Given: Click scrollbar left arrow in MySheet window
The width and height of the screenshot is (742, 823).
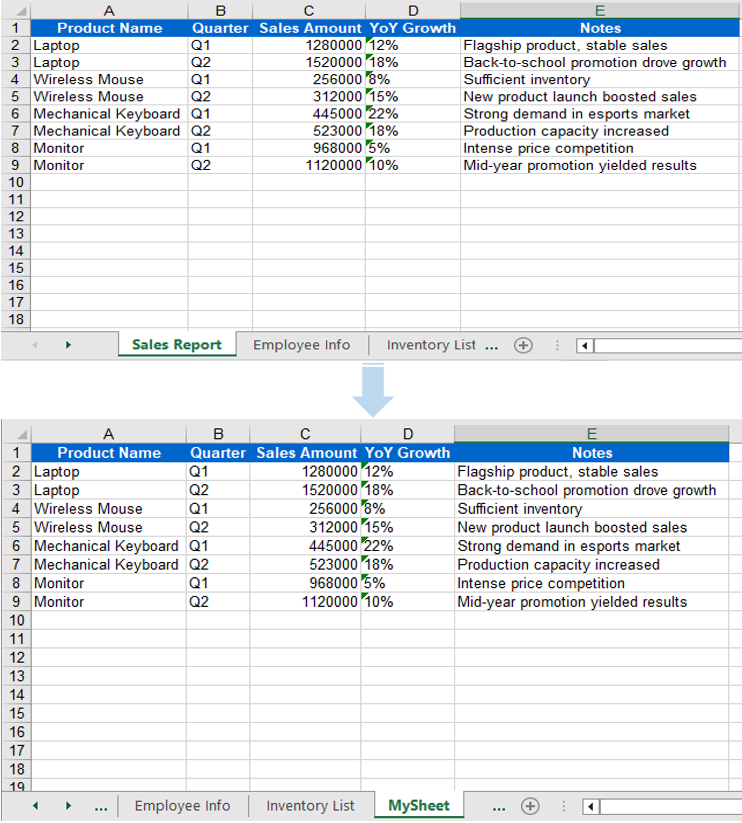Looking at the screenshot, I should (591, 806).
